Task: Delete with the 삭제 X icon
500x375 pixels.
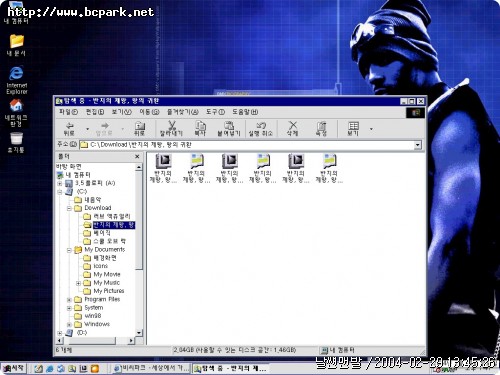Action: 292,129
